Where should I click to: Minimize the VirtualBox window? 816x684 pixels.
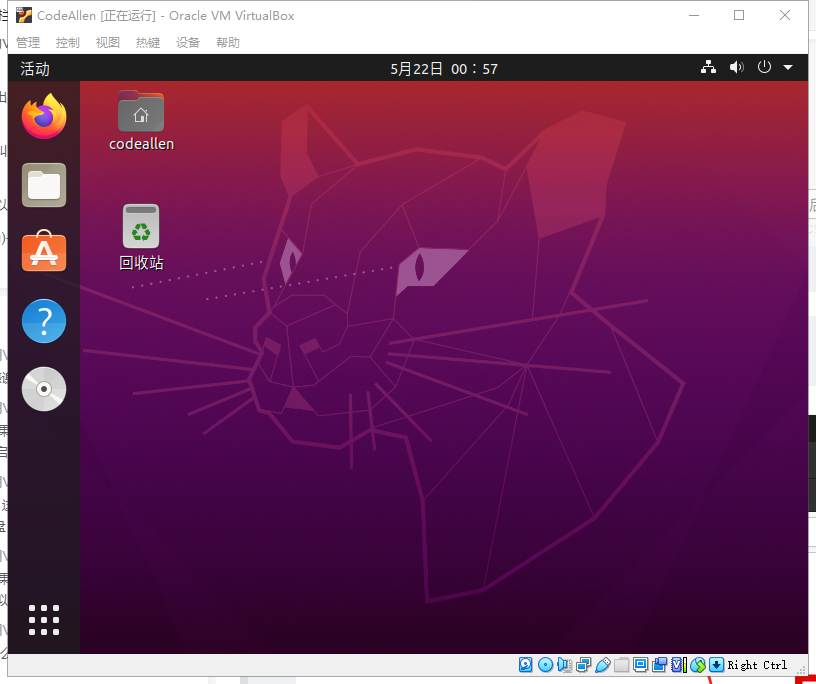coord(694,15)
